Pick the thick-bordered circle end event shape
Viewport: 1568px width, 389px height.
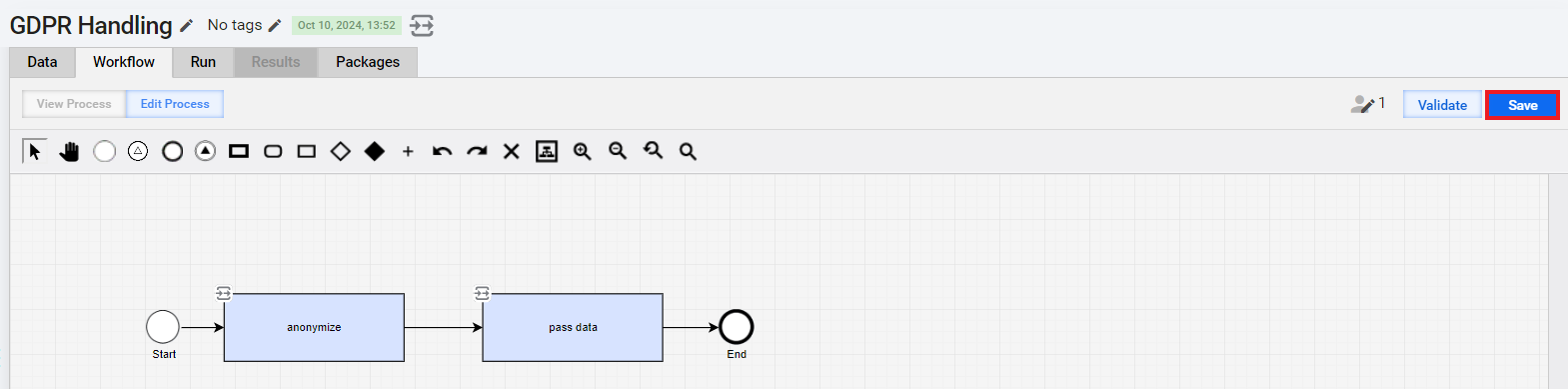point(172,151)
